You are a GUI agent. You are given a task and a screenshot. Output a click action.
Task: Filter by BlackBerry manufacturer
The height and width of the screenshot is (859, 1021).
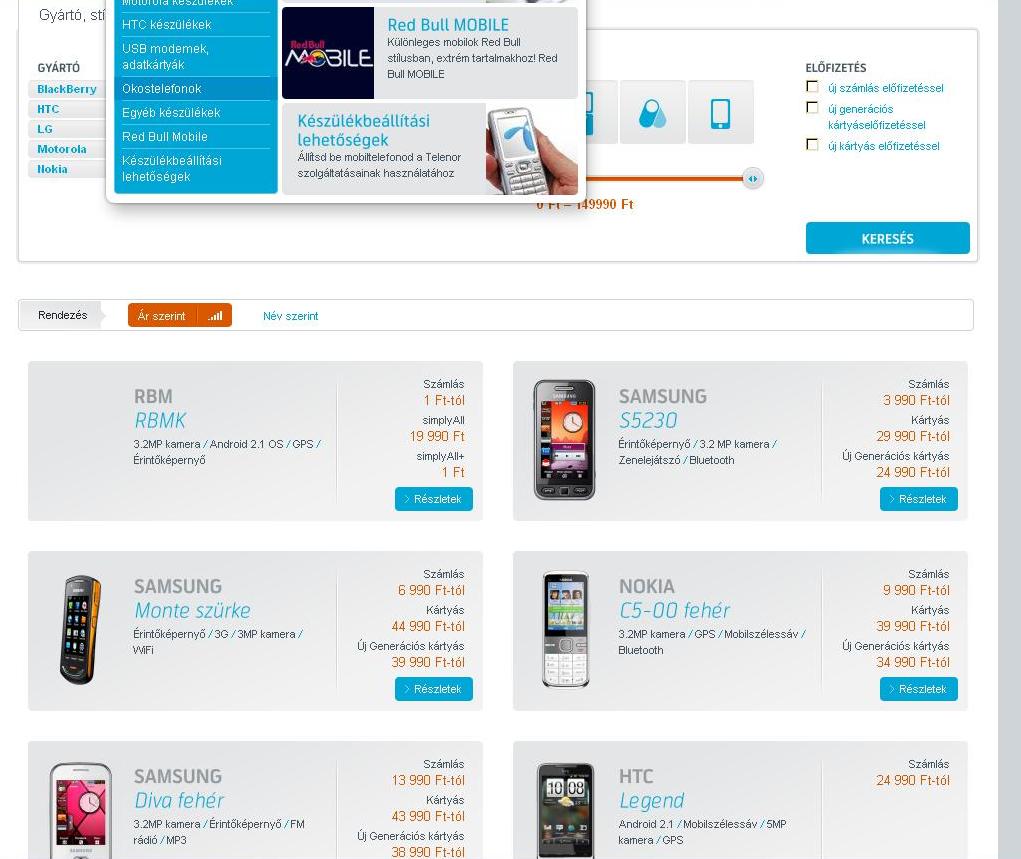(x=67, y=89)
